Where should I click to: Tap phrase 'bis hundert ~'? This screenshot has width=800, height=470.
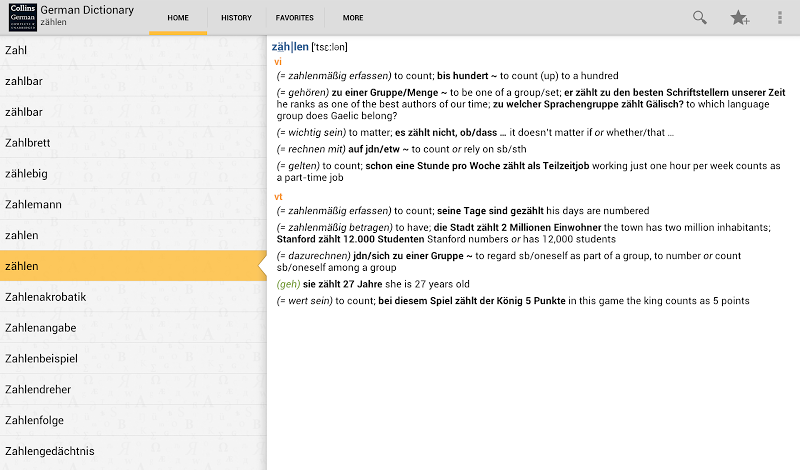[467, 76]
